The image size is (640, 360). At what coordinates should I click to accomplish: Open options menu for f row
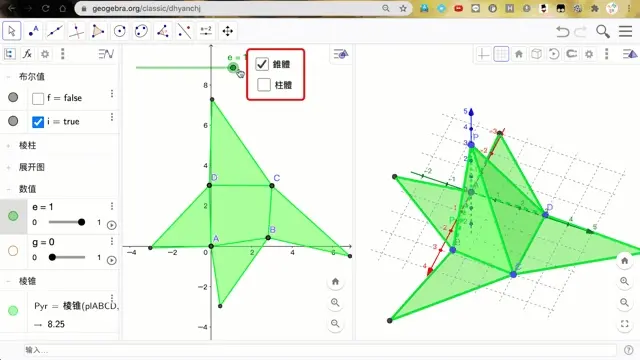click(112, 94)
